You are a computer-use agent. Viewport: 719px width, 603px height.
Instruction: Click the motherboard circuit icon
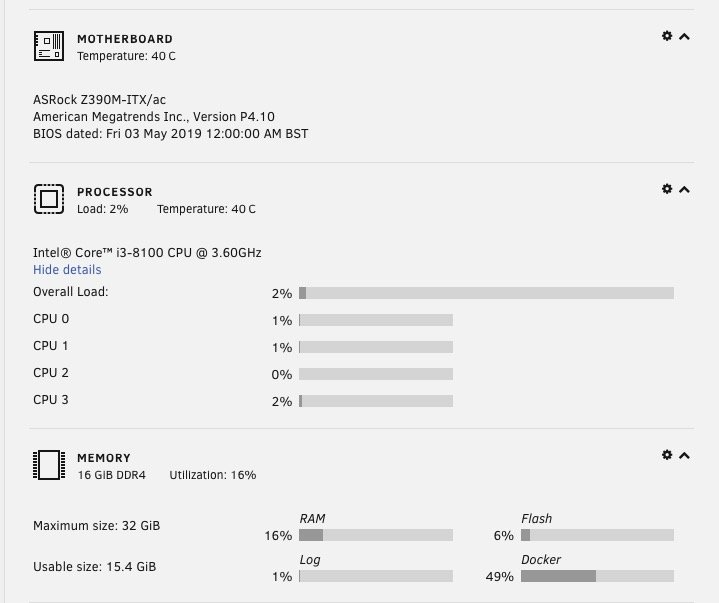(49, 46)
